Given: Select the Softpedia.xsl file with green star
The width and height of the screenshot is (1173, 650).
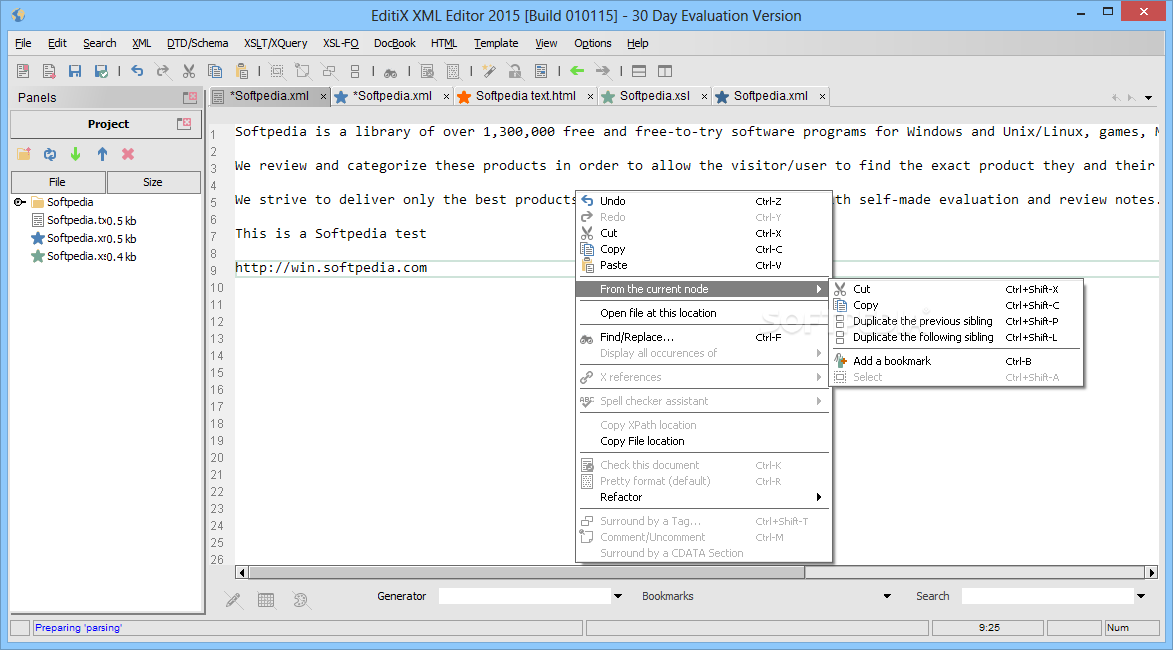Looking at the screenshot, I should (x=84, y=257).
